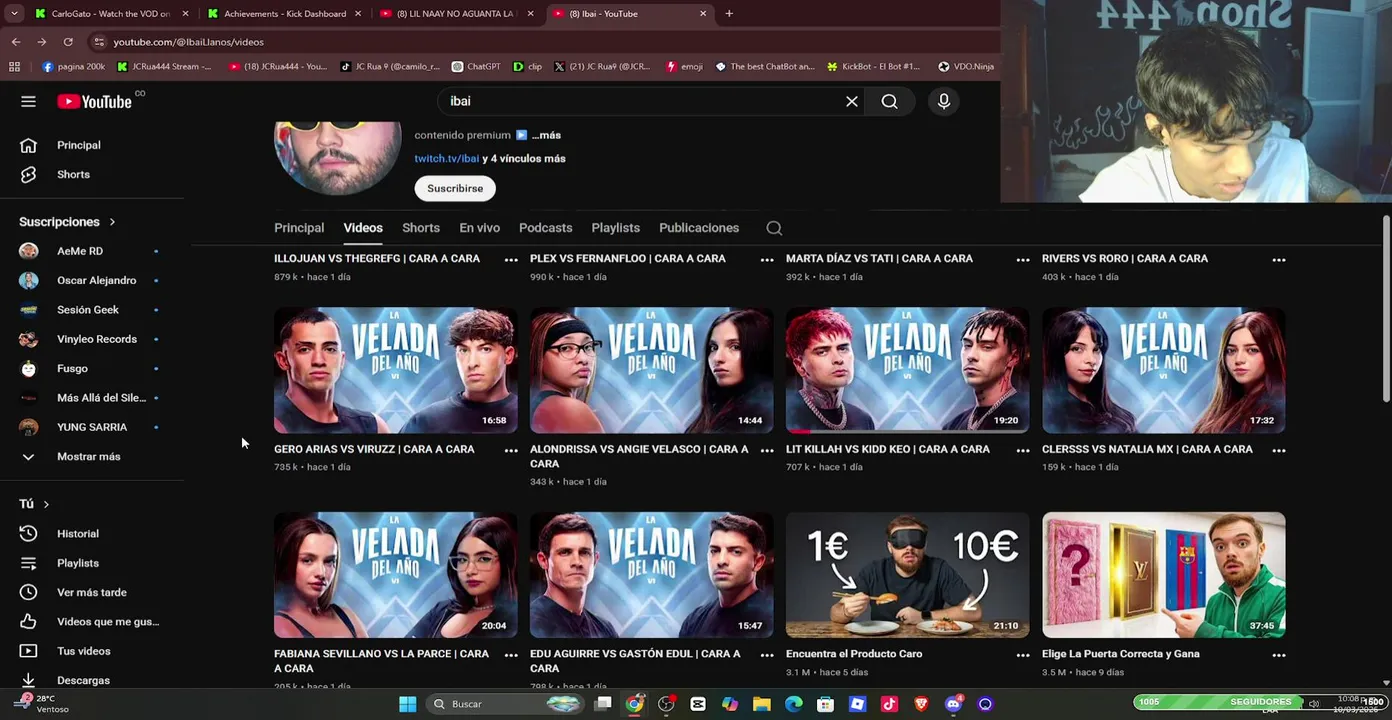The width and height of the screenshot is (1392, 720).
Task: Open TikTok from the taskbar
Action: 889,704
